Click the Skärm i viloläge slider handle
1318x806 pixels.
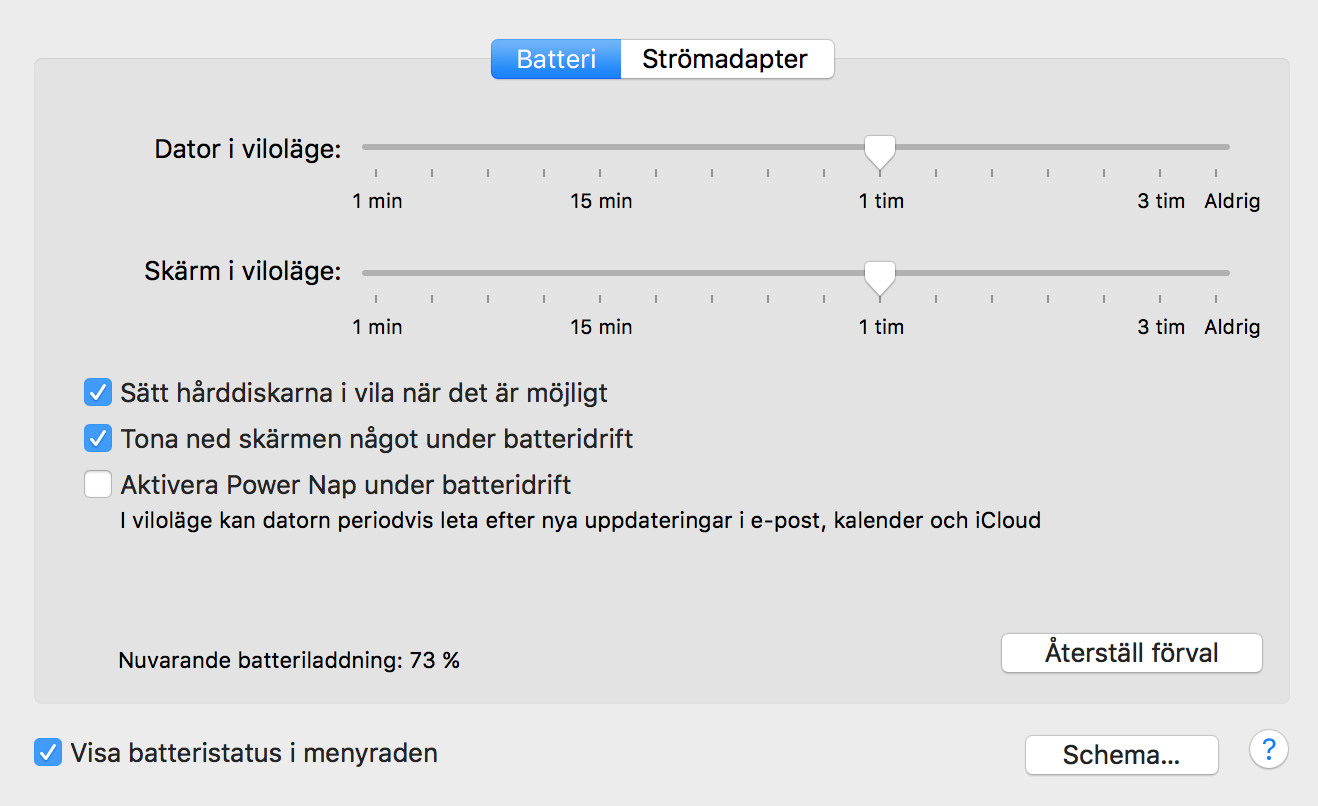click(880, 277)
